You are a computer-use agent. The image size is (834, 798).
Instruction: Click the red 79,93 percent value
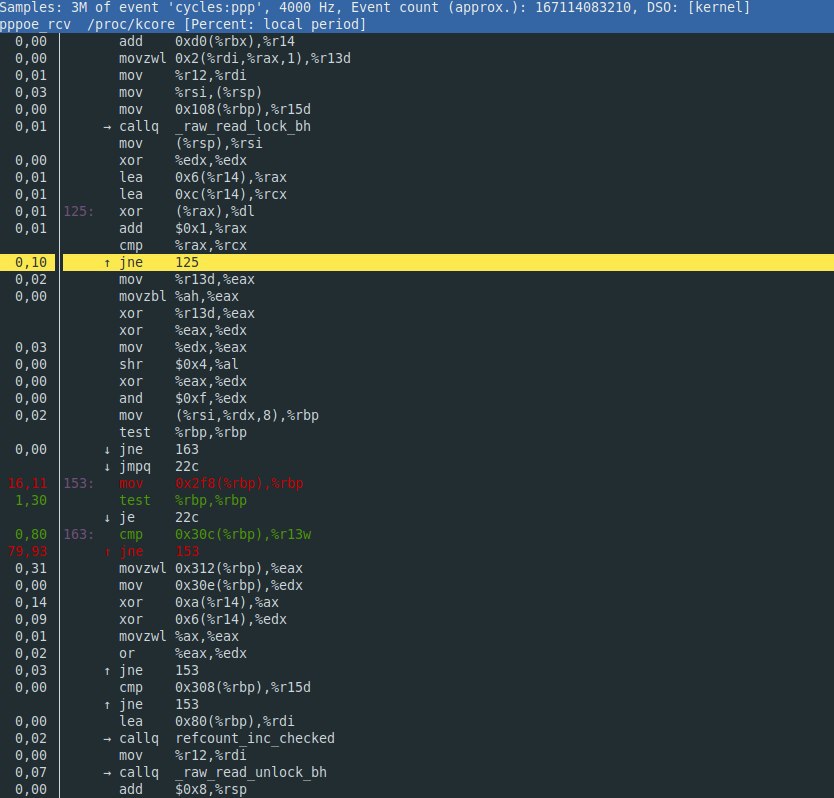pos(27,551)
